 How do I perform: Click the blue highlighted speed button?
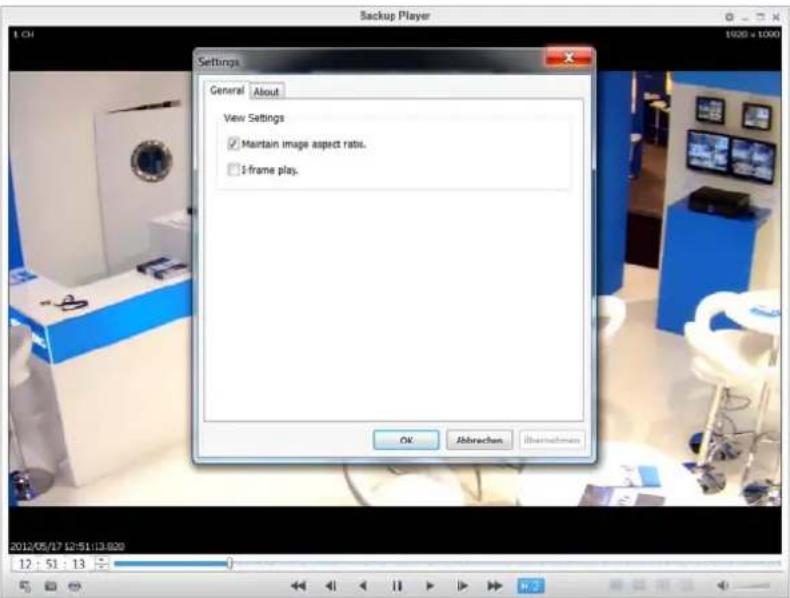click(531, 586)
